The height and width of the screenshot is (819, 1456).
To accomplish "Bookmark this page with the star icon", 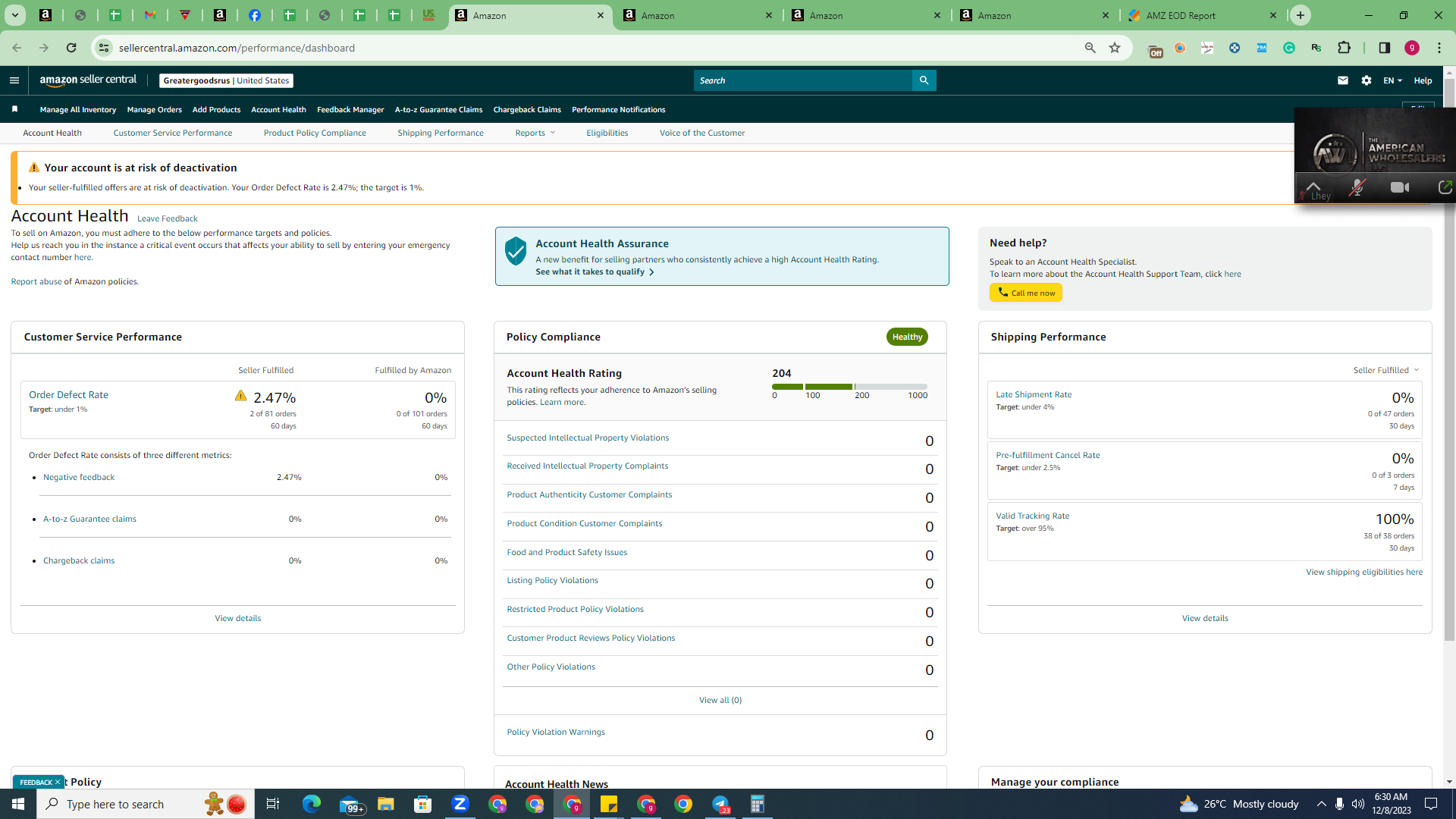I will (x=1115, y=48).
